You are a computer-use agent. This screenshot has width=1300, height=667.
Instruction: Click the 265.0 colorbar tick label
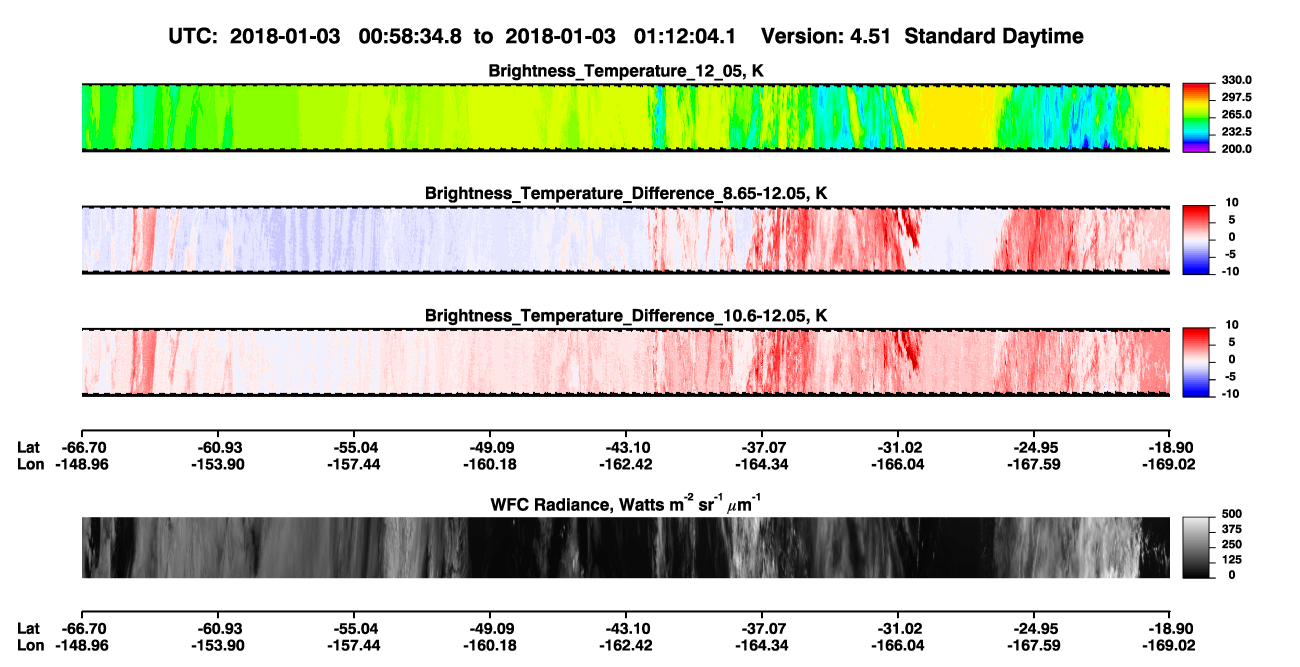1236,114
